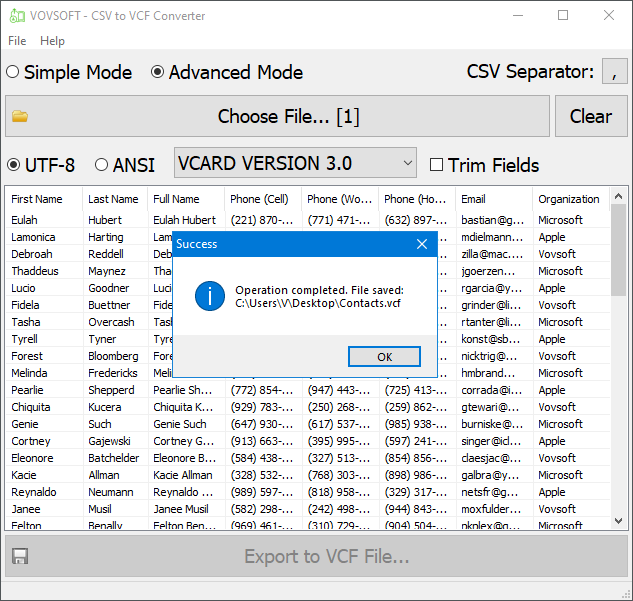
Task: Select the Lamonica cell
Action: 33,237
